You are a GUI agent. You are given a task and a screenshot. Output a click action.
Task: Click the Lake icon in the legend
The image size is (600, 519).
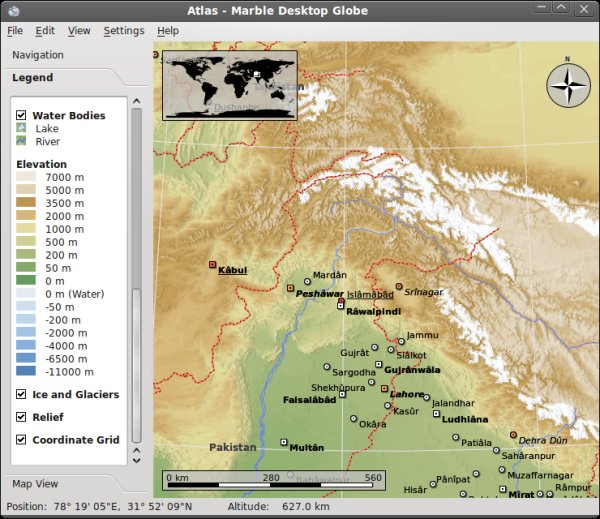coord(21,129)
